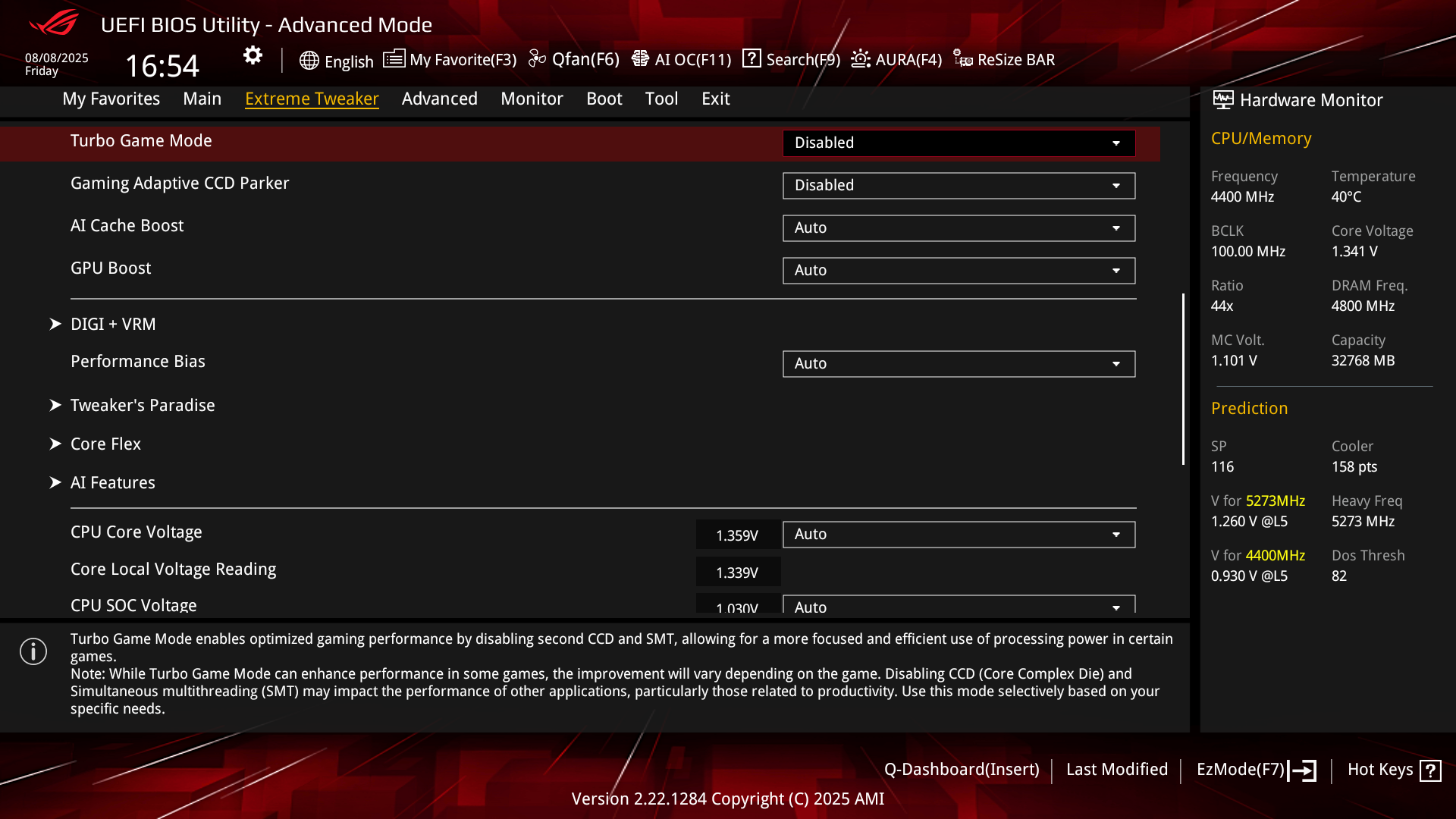Open AI Cache Boost dropdown
1456x819 pixels.
click(x=959, y=228)
